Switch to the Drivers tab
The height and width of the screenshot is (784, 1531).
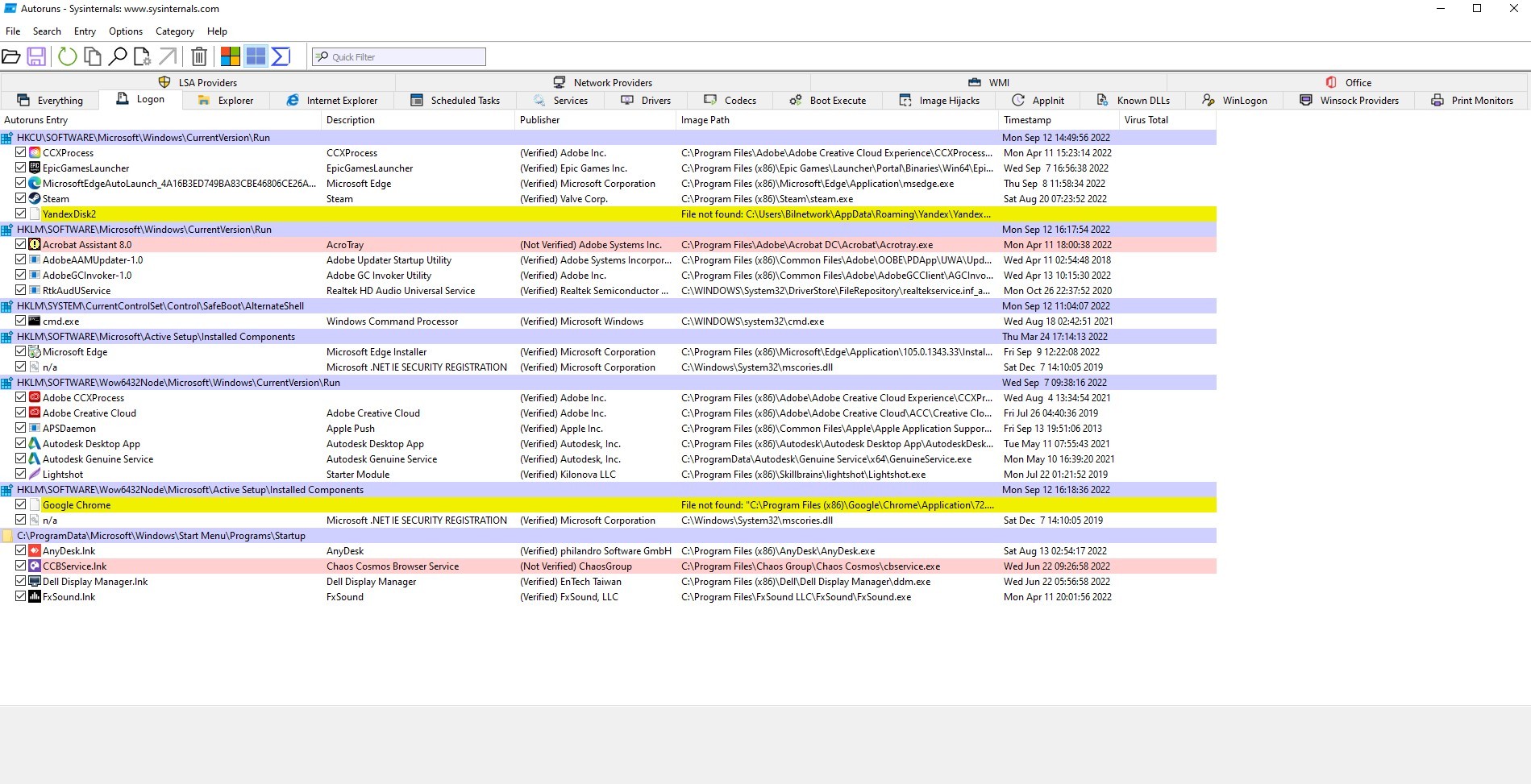tap(646, 101)
